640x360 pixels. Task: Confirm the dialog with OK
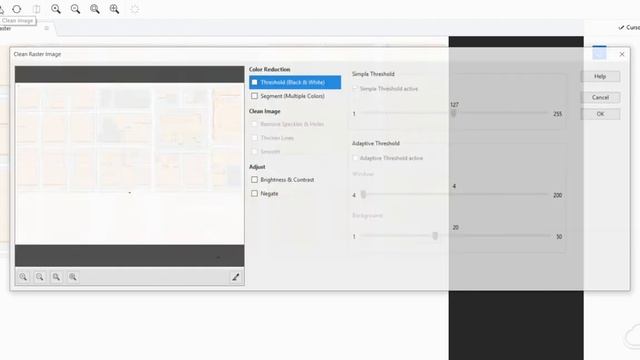600,114
